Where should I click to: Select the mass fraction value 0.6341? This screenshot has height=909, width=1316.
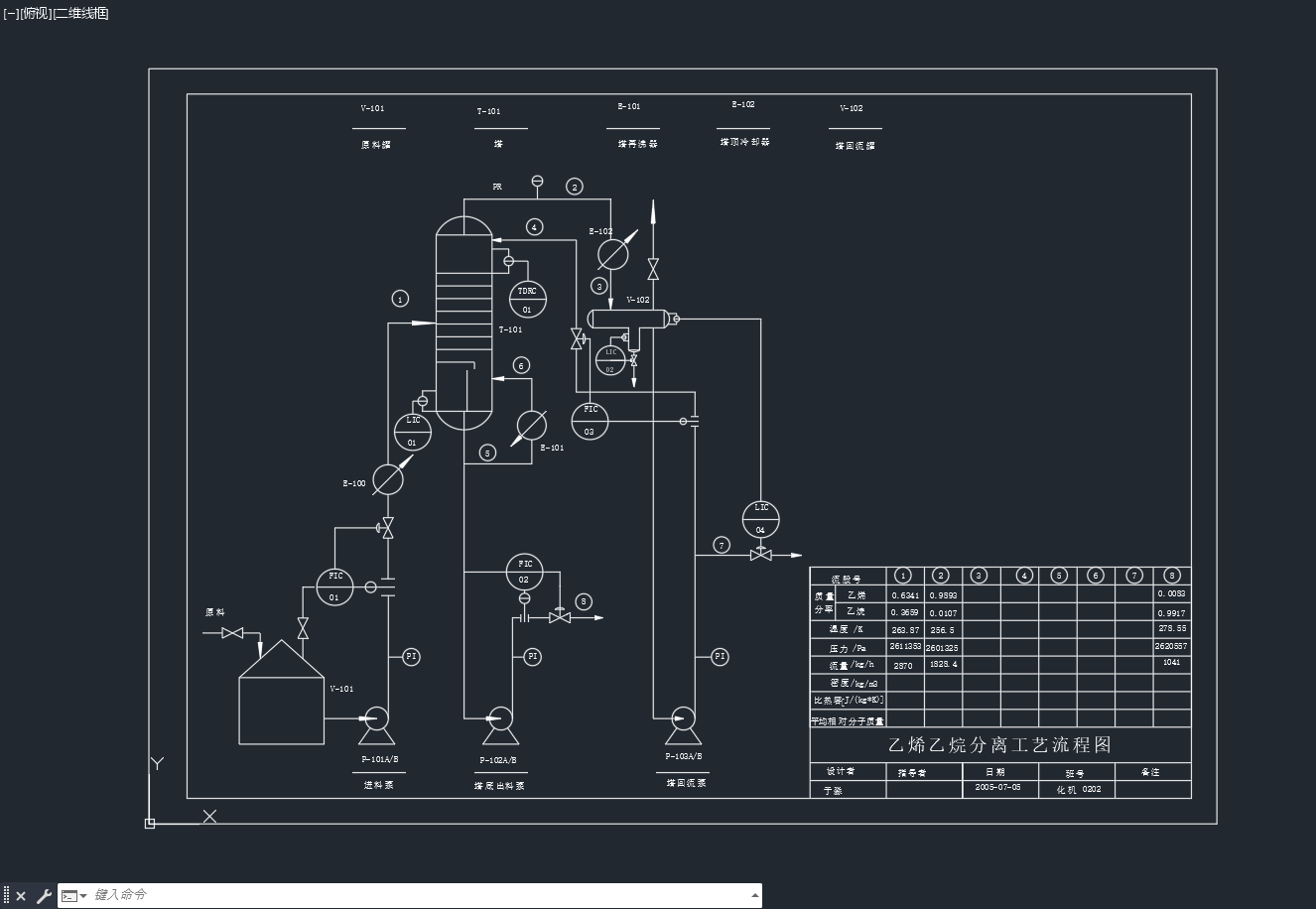pos(905,595)
